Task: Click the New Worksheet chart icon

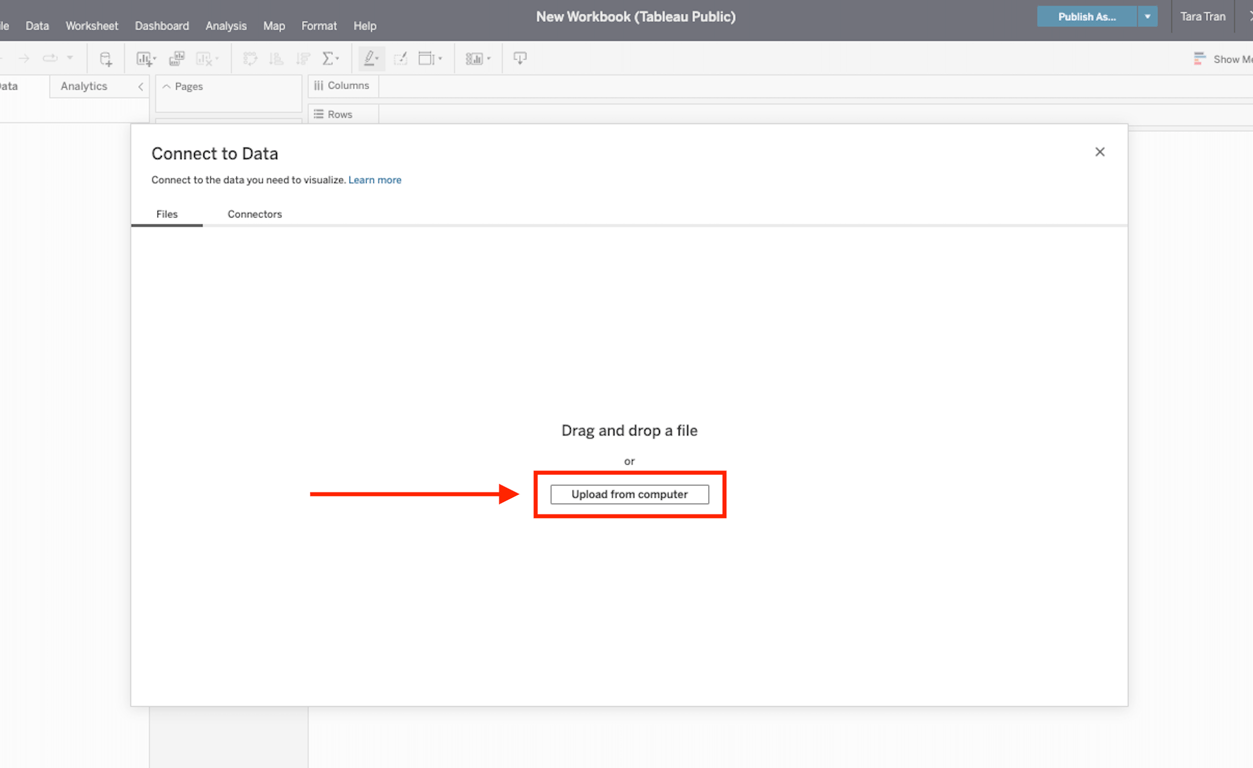Action: (144, 59)
